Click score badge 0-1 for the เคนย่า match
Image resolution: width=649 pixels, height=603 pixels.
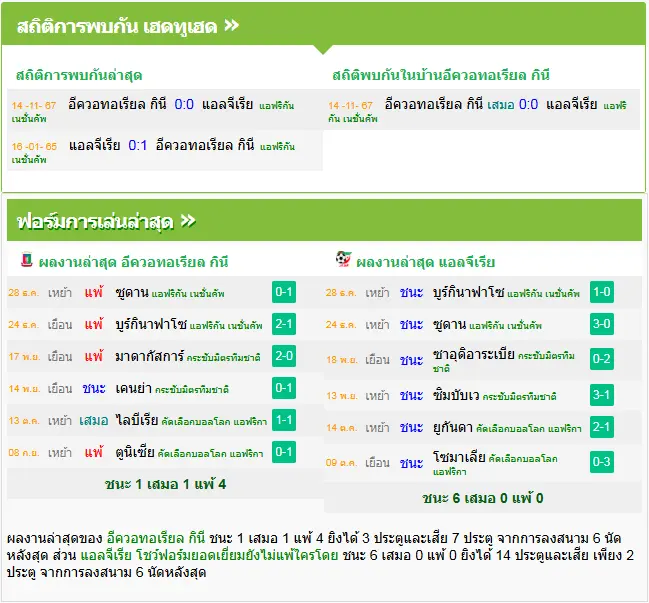(x=284, y=388)
